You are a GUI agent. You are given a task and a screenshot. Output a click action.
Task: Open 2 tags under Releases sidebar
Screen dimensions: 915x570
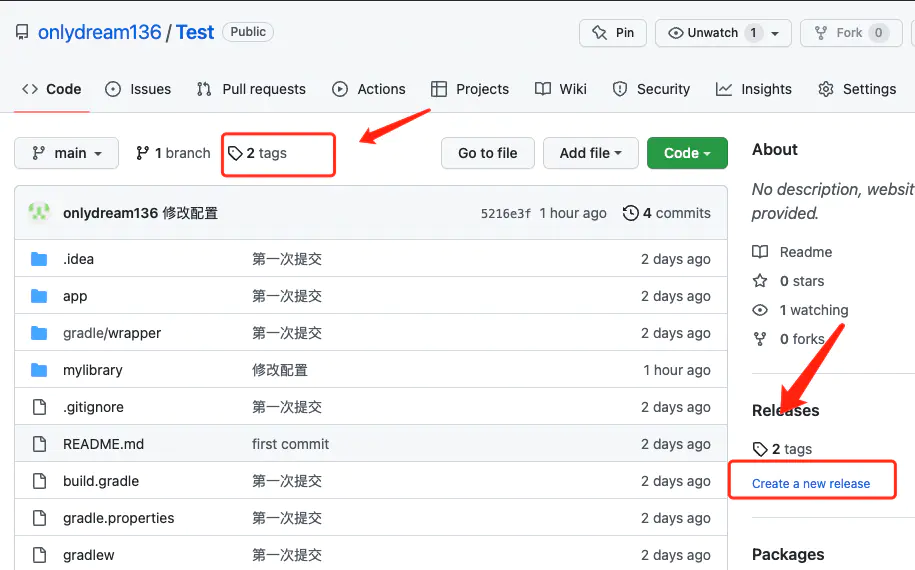coord(782,449)
